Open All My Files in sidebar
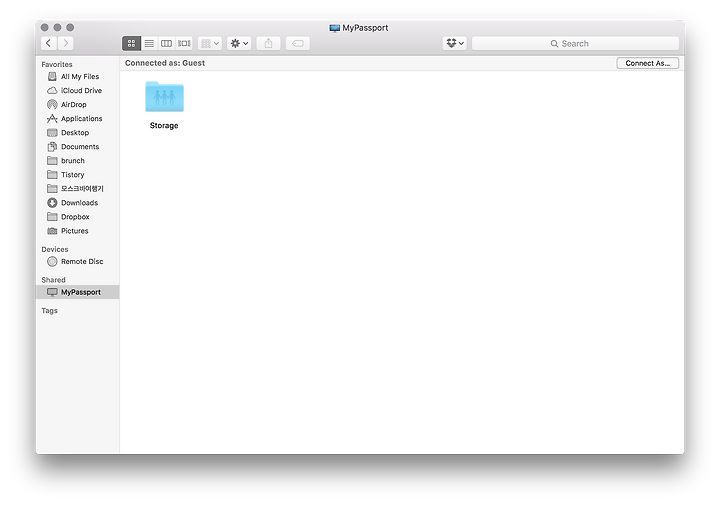The height and width of the screenshot is (505, 720). click(77, 77)
